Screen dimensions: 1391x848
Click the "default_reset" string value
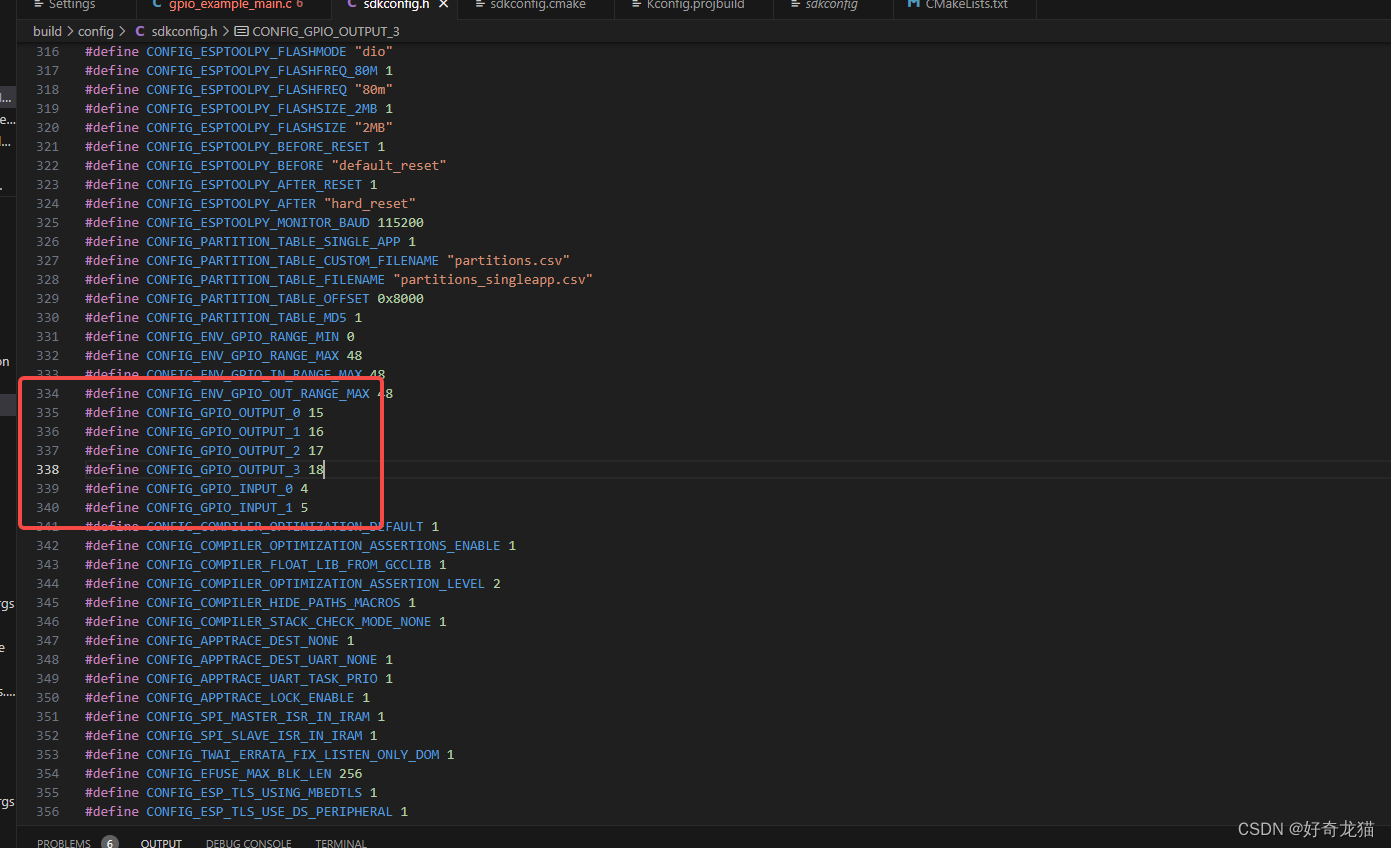pyautogui.click(x=389, y=165)
